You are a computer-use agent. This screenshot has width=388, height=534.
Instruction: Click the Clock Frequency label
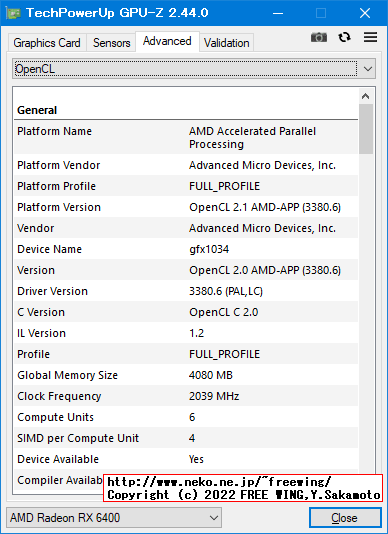[x=59, y=396]
